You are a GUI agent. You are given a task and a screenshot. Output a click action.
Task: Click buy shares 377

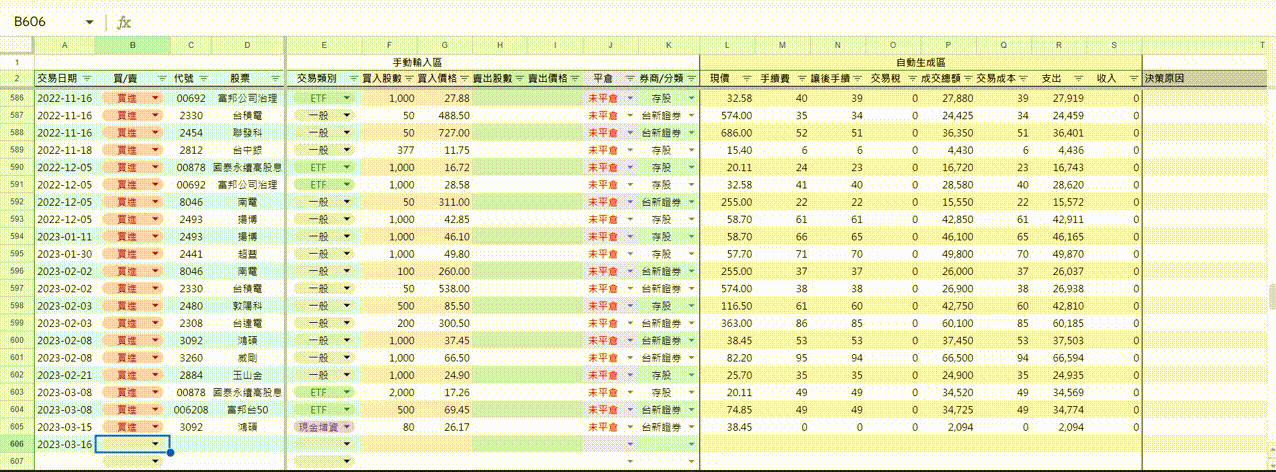click(406, 150)
